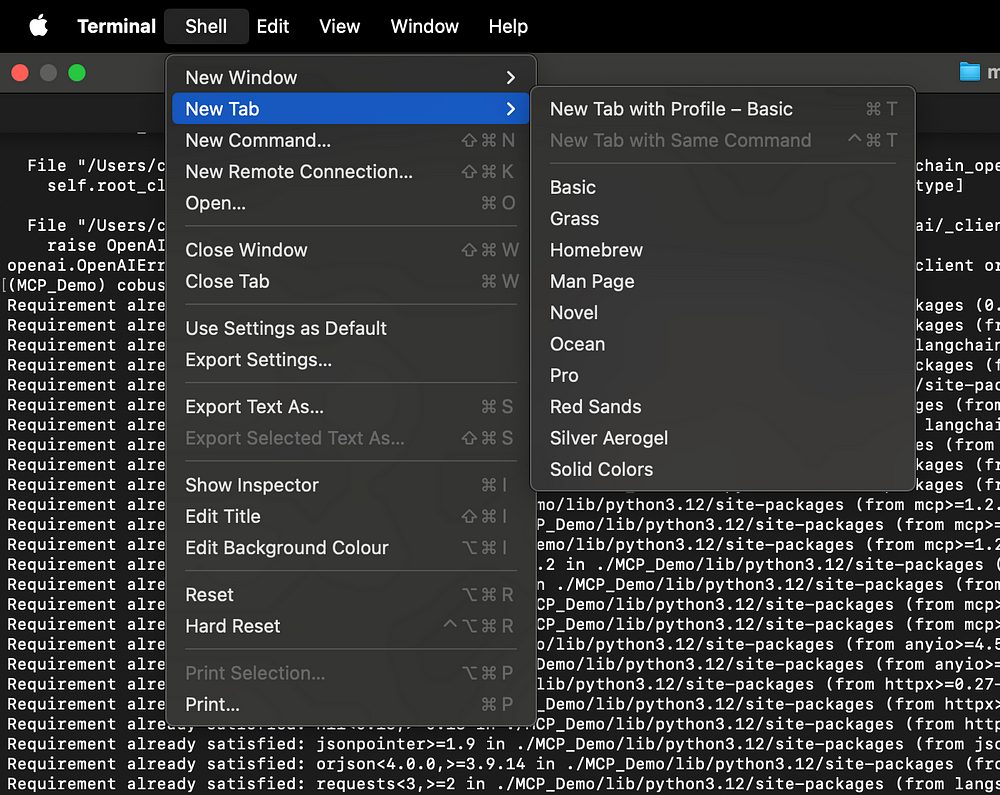Click the folder icon in title bar
The image size is (1000, 795).
969,72
